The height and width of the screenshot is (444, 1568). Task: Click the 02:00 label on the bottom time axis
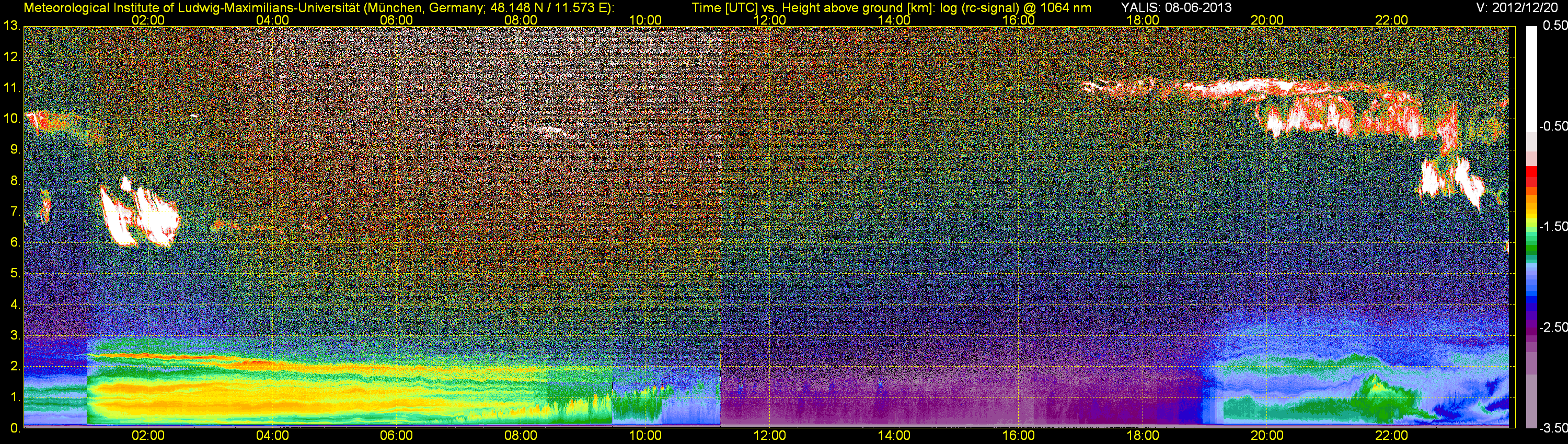[148, 436]
